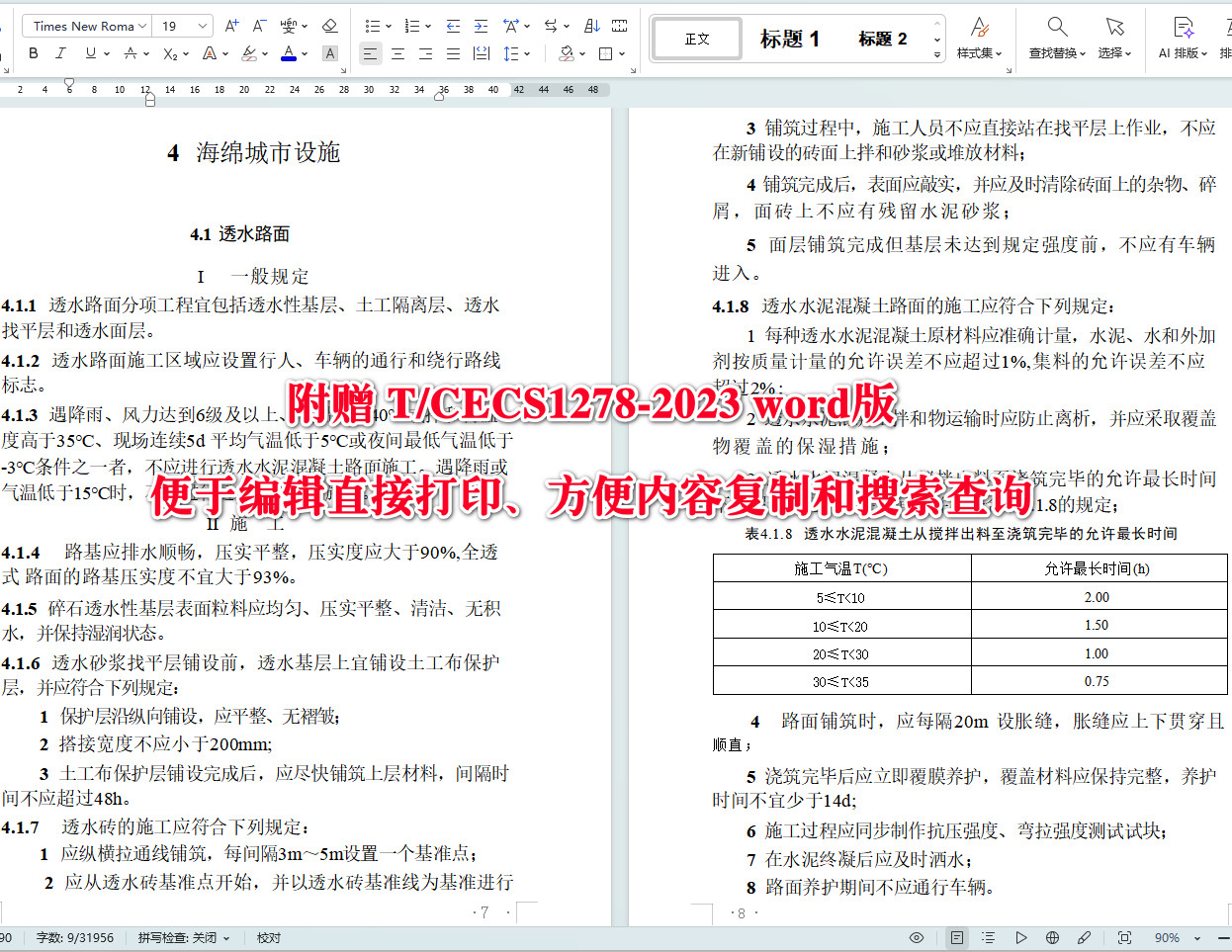Align paragraph to the left
The width and height of the screenshot is (1232, 952).
370,53
